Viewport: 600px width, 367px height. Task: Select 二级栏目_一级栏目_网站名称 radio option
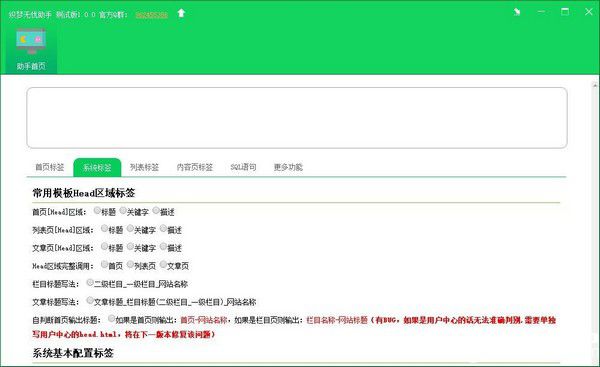point(90,282)
